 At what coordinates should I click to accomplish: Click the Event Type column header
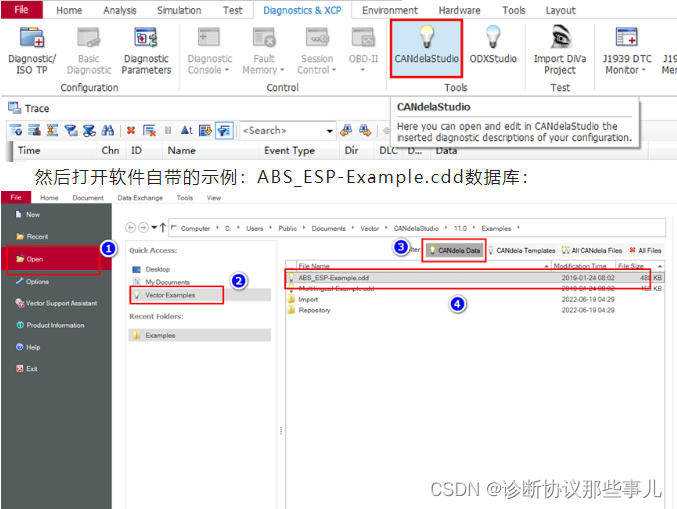[289, 151]
